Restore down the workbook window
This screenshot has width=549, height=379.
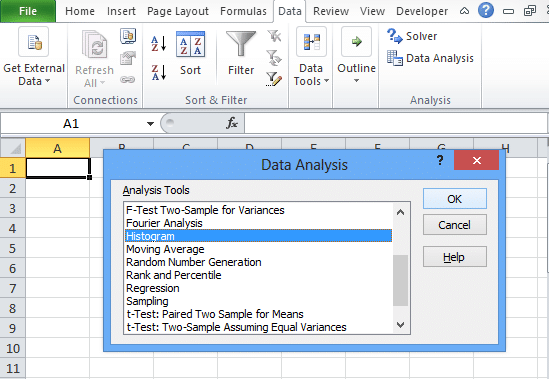pyautogui.click(x=529, y=11)
